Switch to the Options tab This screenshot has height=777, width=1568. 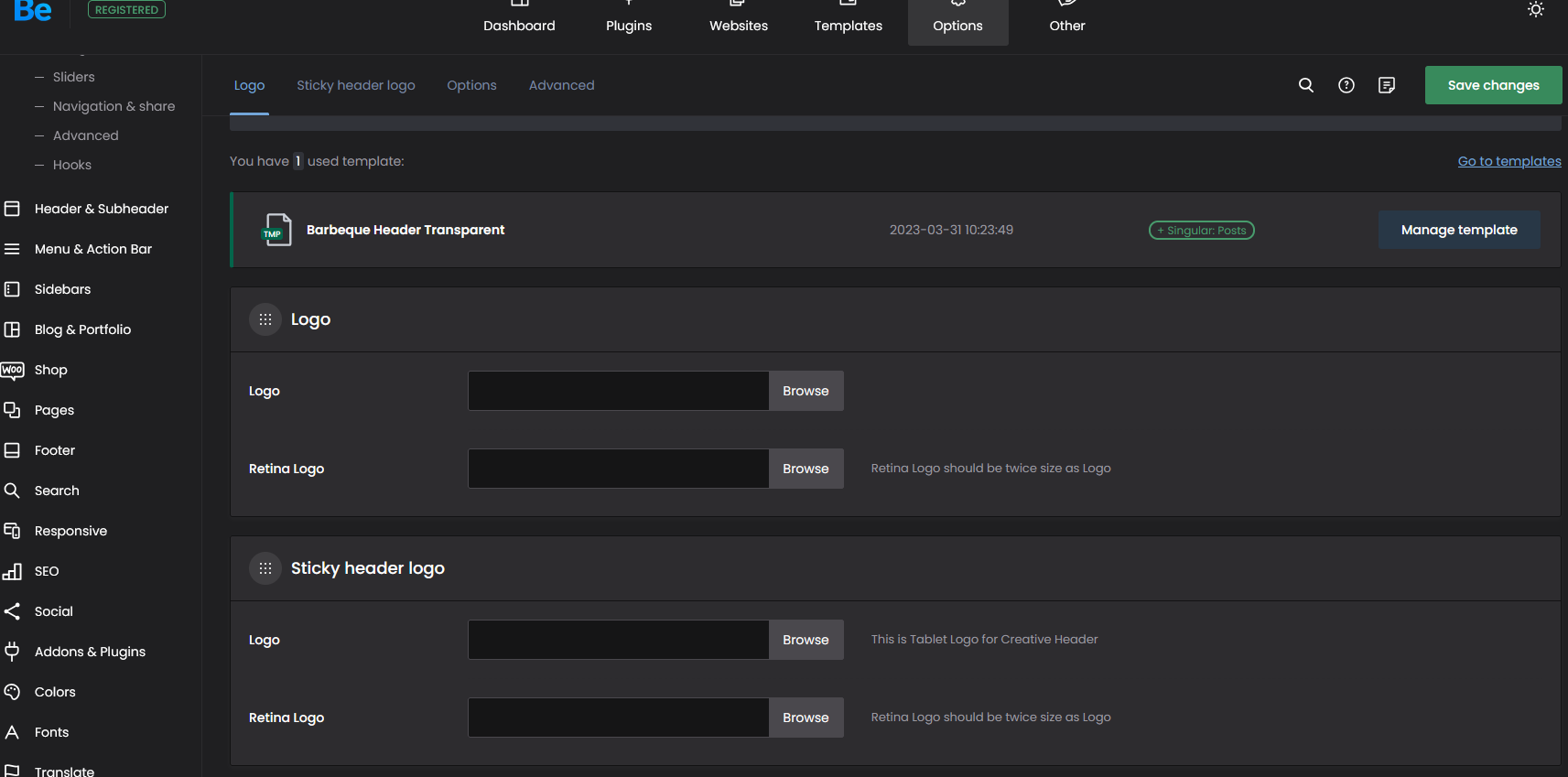[x=471, y=85]
